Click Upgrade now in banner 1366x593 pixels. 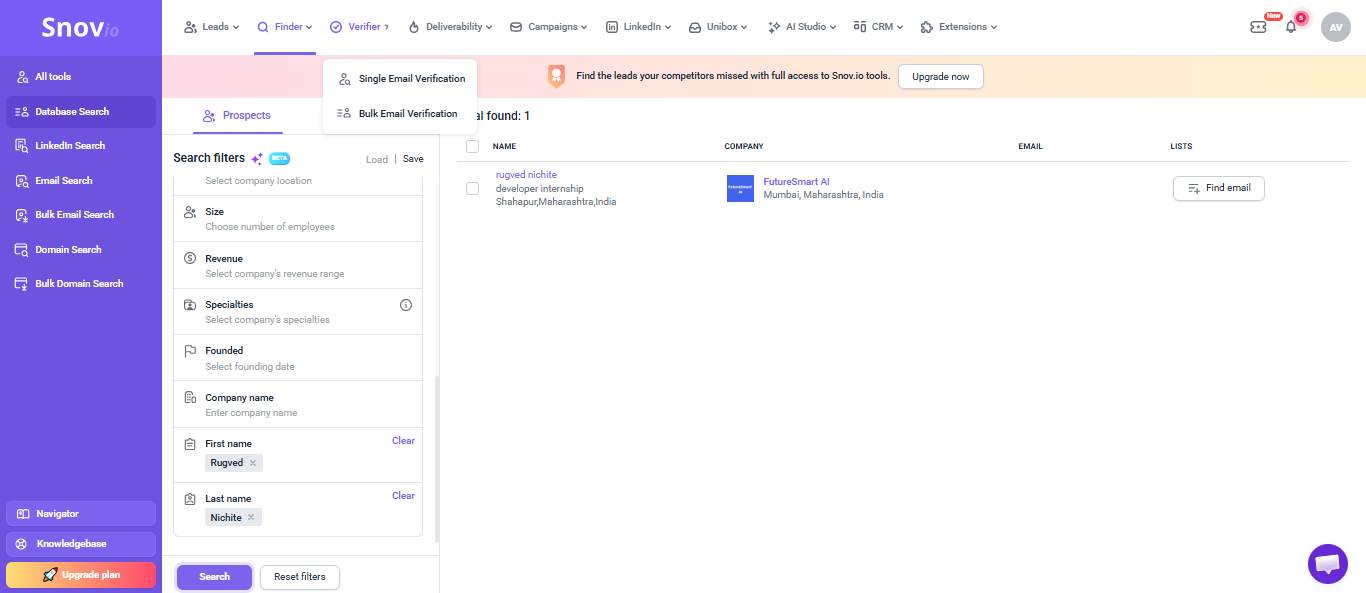click(x=940, y=77)
